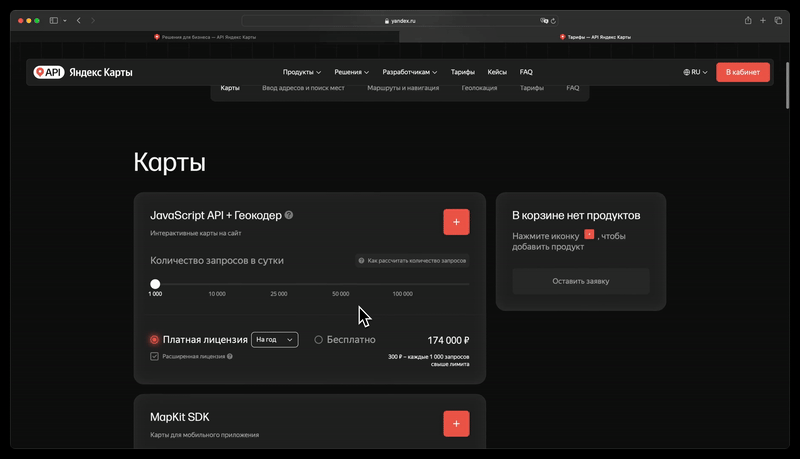Select the Бесплатно radio option
This screenshot has height=459, width=800.
click(x=318, y=340)
